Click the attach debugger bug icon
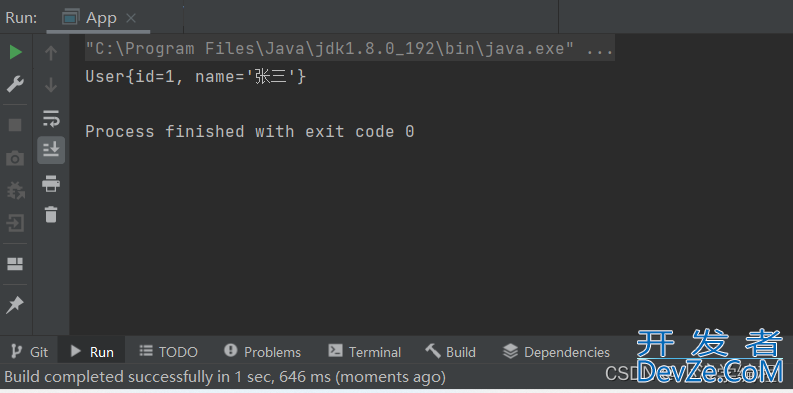Viewport: 793px width, 393px height. 15,191
